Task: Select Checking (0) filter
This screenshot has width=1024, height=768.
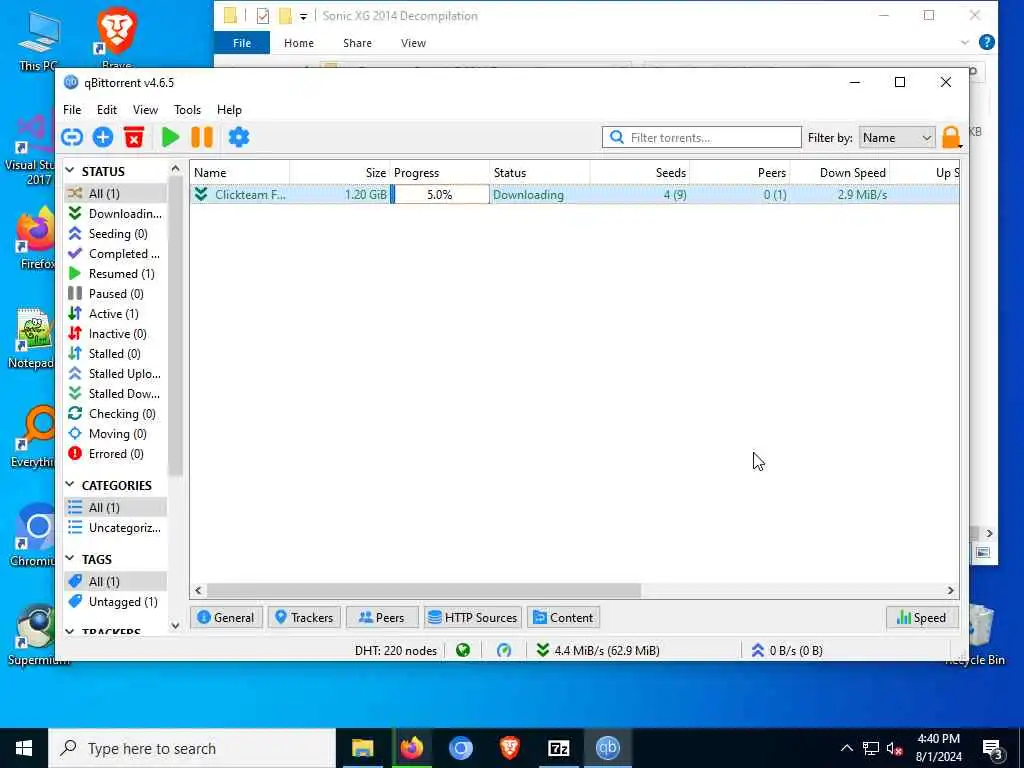Action: (116, 414)
